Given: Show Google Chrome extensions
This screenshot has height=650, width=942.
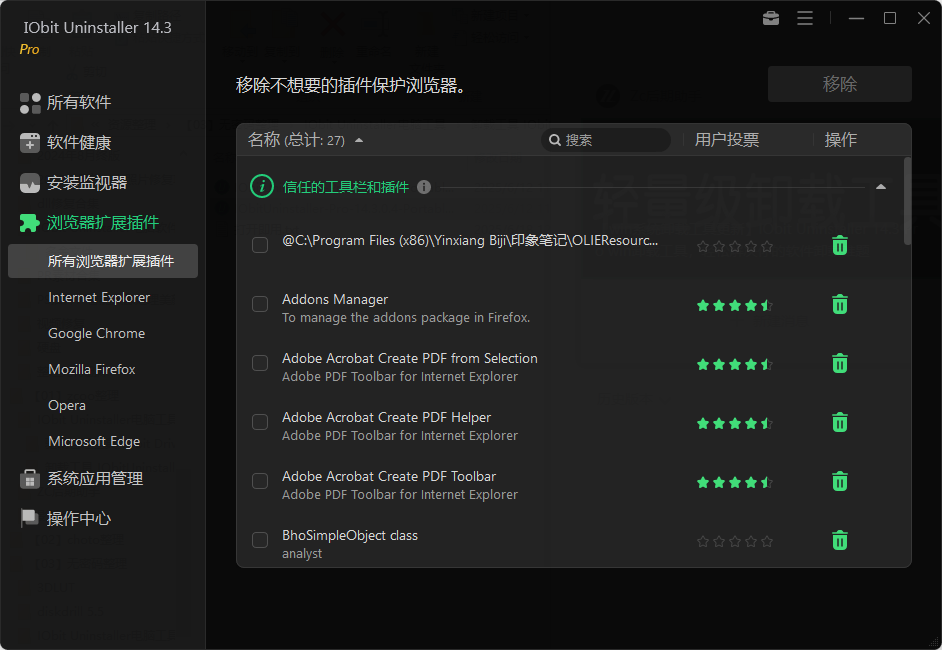Looking at the screenshot, I should tap(97, 333).
